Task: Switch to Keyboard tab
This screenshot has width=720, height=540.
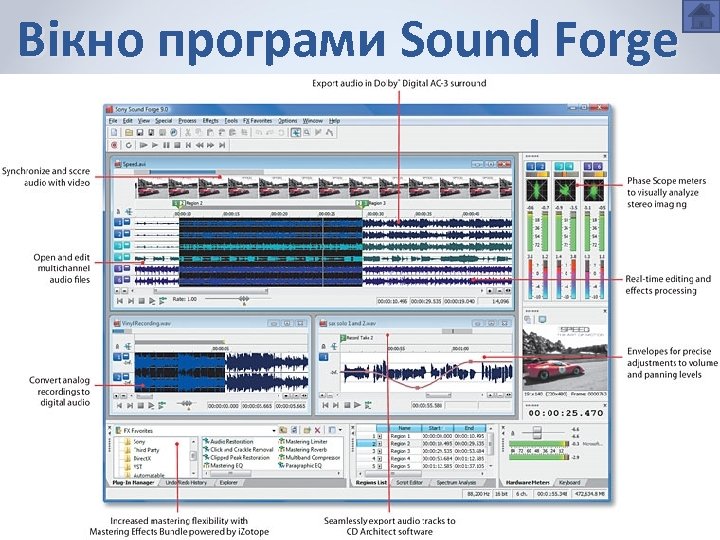Action: click(x=570, y=483)
